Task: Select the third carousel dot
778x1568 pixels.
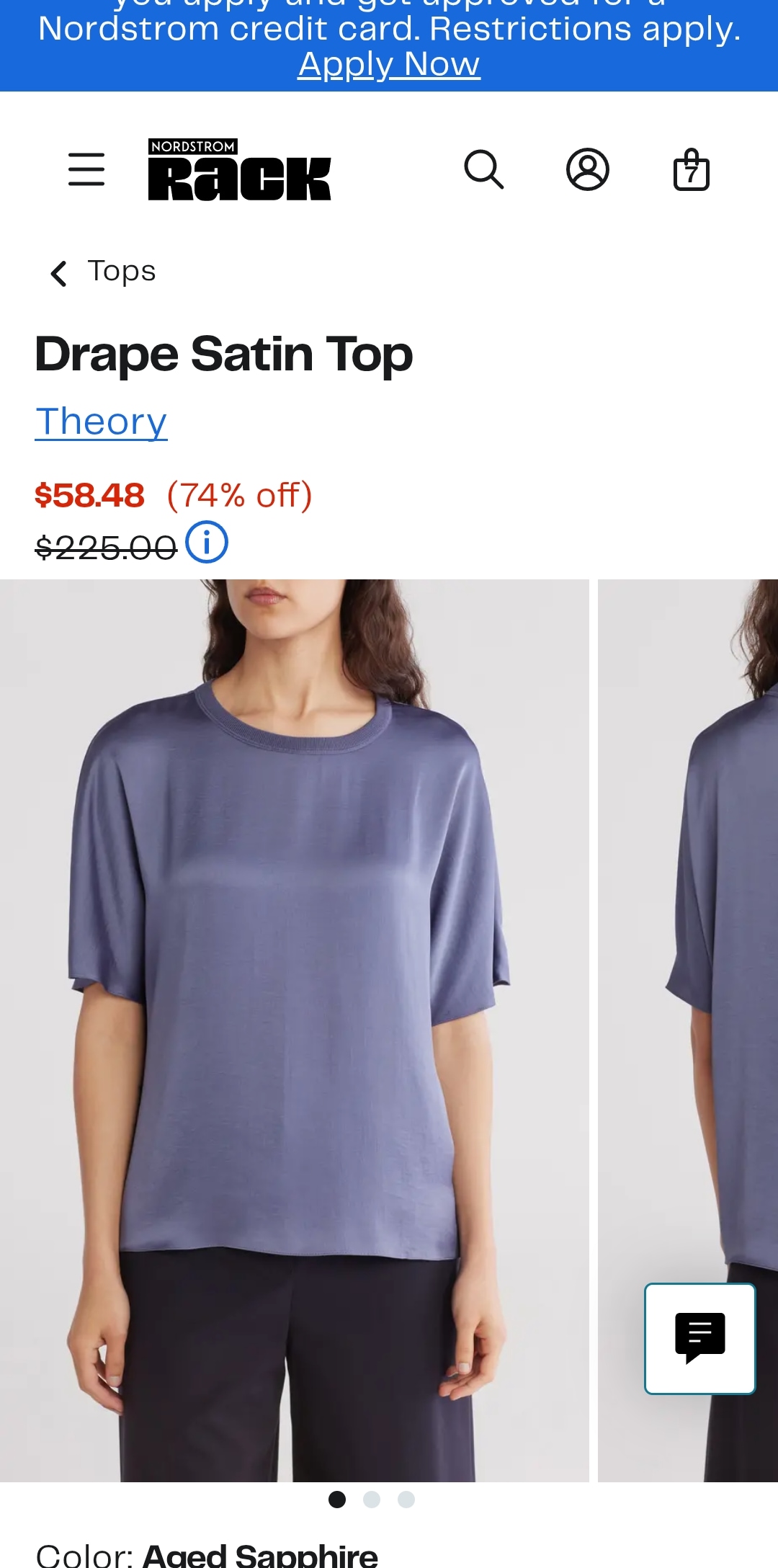Action: [406, 1500]
